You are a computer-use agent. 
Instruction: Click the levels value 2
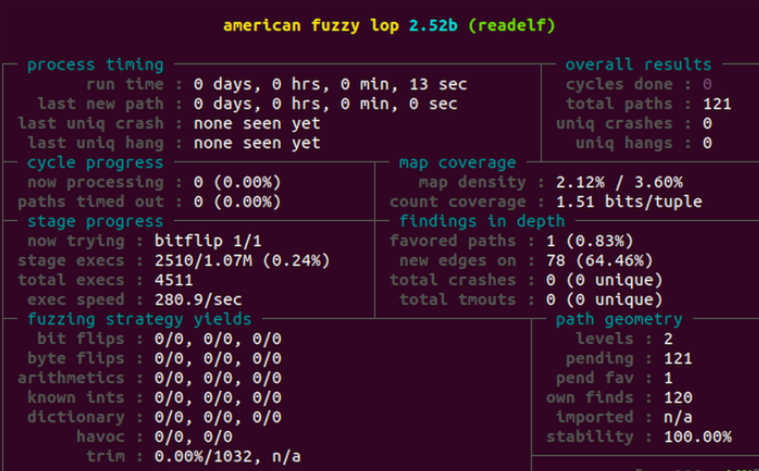coord(668,339)
